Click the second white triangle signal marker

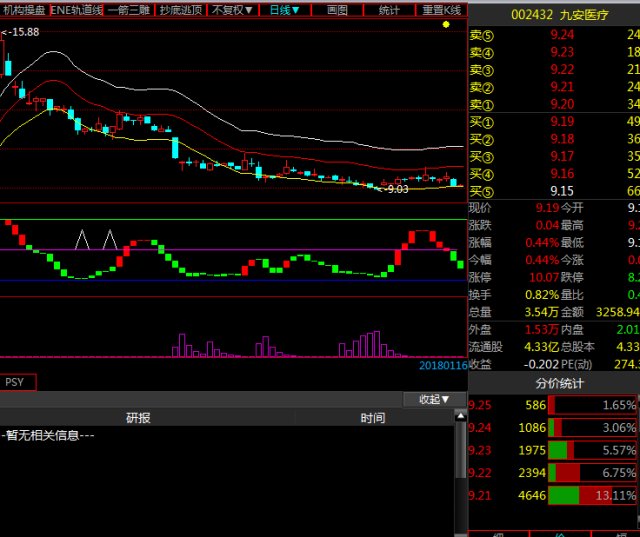coord(109,240)
